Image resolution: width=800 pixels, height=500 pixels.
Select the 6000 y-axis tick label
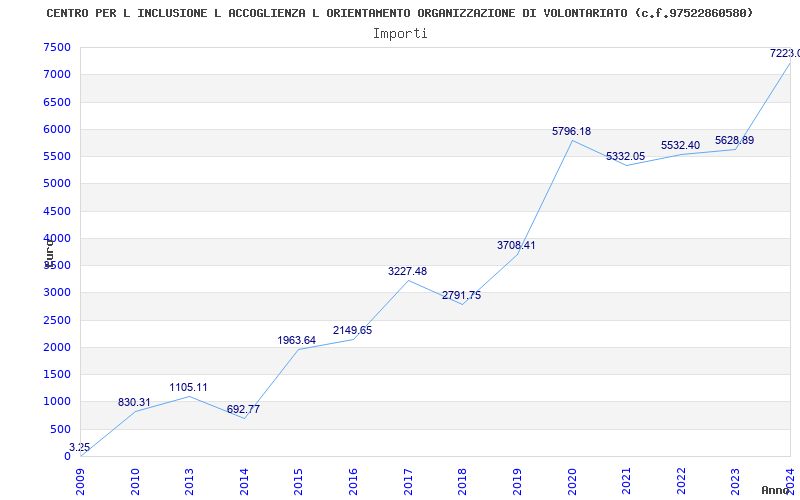pos(57,129)
